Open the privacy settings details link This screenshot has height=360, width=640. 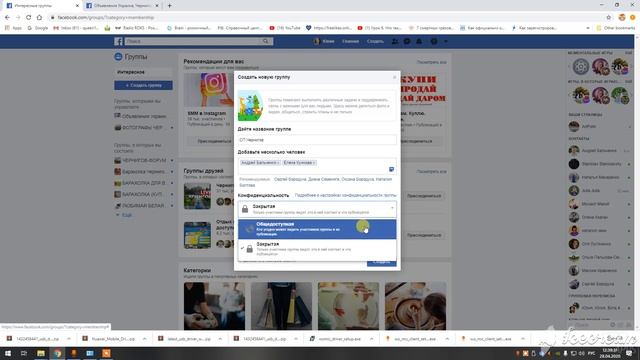(345, 196)
